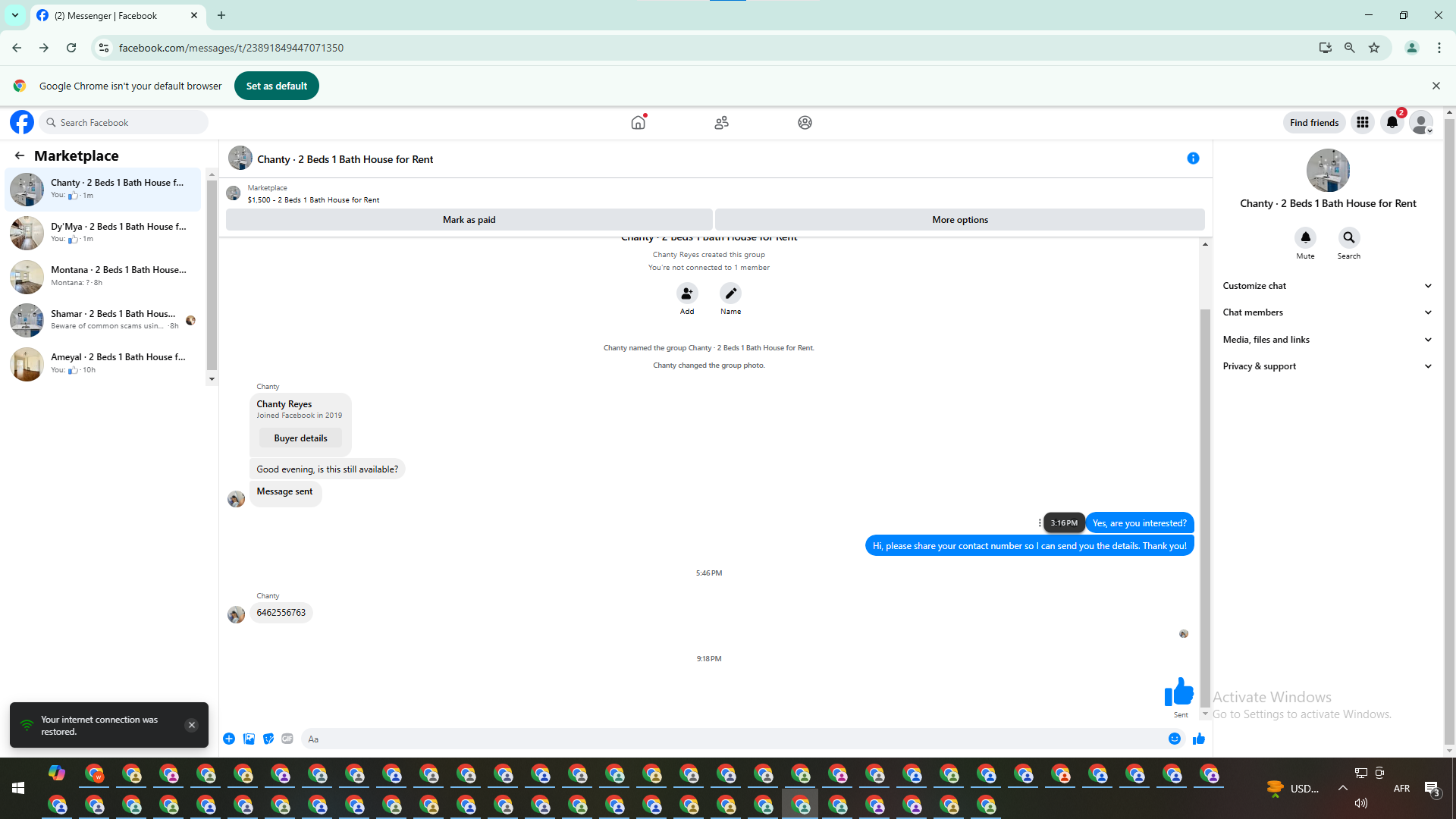Open a new browser tab
The image size is (1456, 819).
pos(221,15)
